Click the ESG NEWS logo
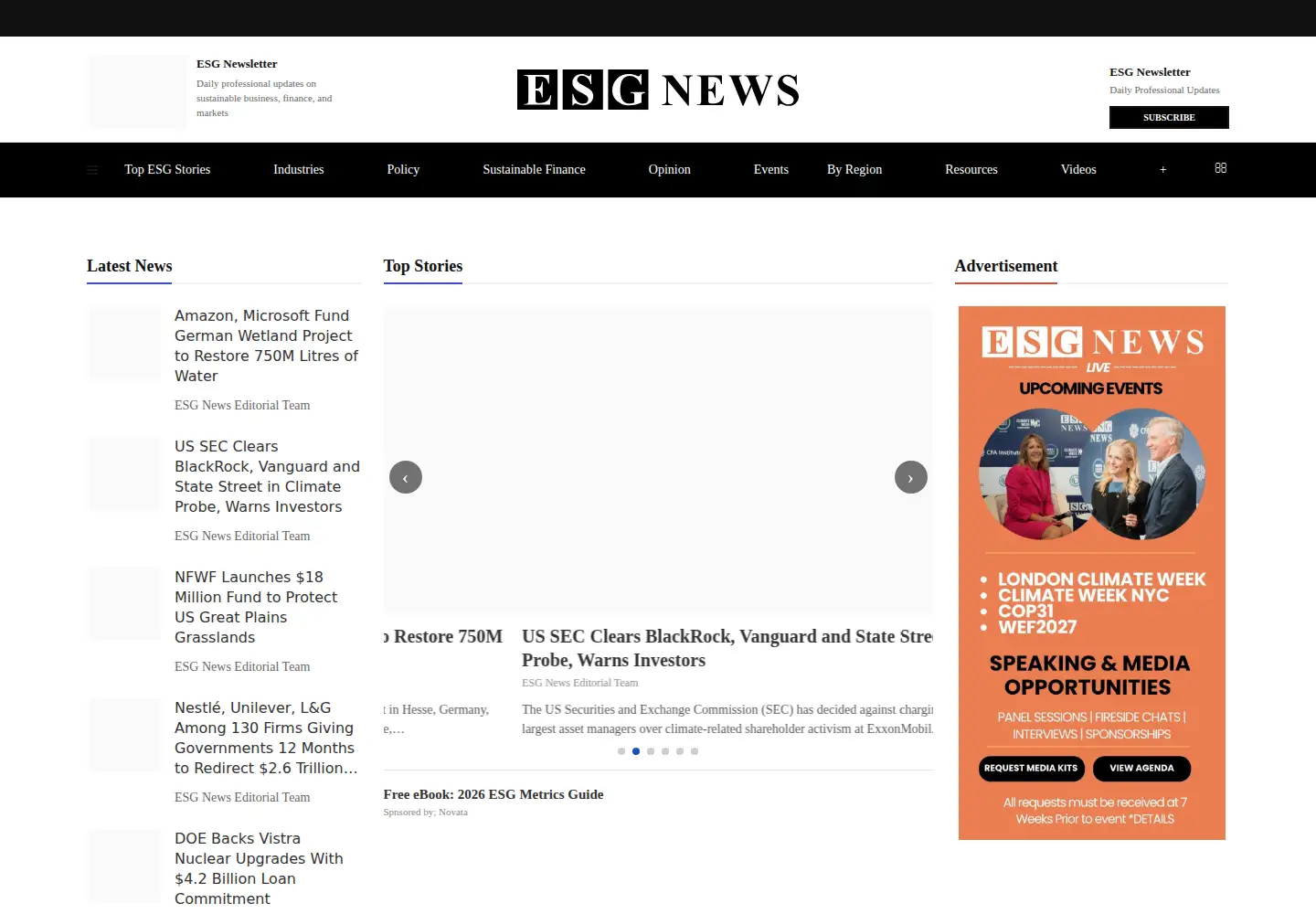The height and width of the screenshot is (914, 1316). [x=658, y=90]
